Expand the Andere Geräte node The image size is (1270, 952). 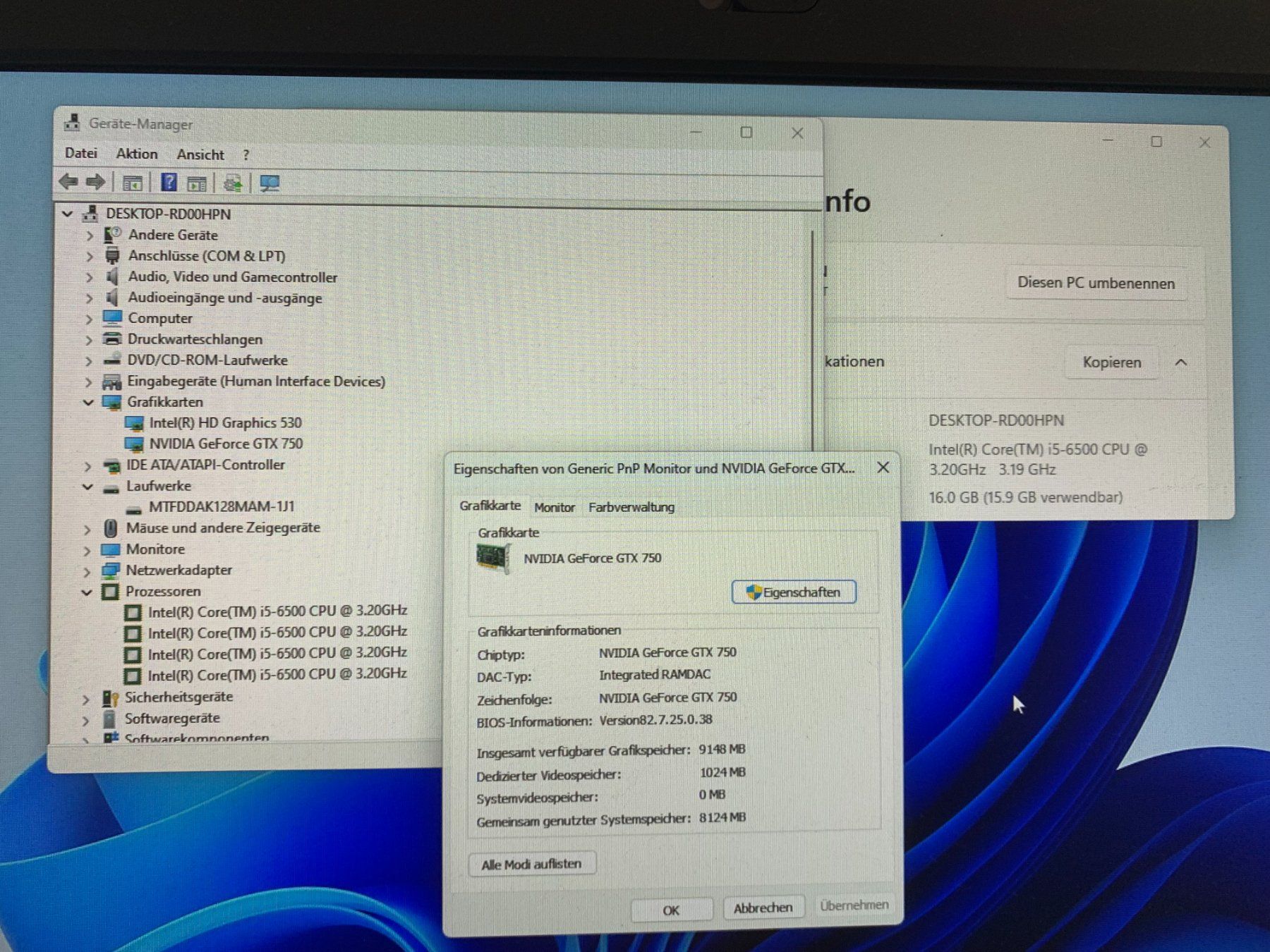coord(90,236)
